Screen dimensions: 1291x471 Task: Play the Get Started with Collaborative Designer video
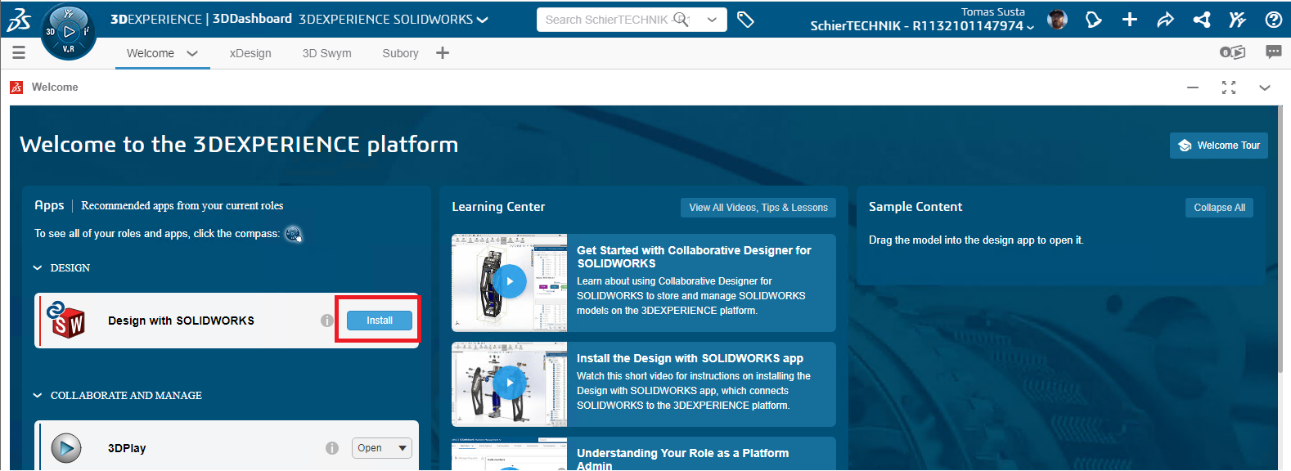point(510,282)
